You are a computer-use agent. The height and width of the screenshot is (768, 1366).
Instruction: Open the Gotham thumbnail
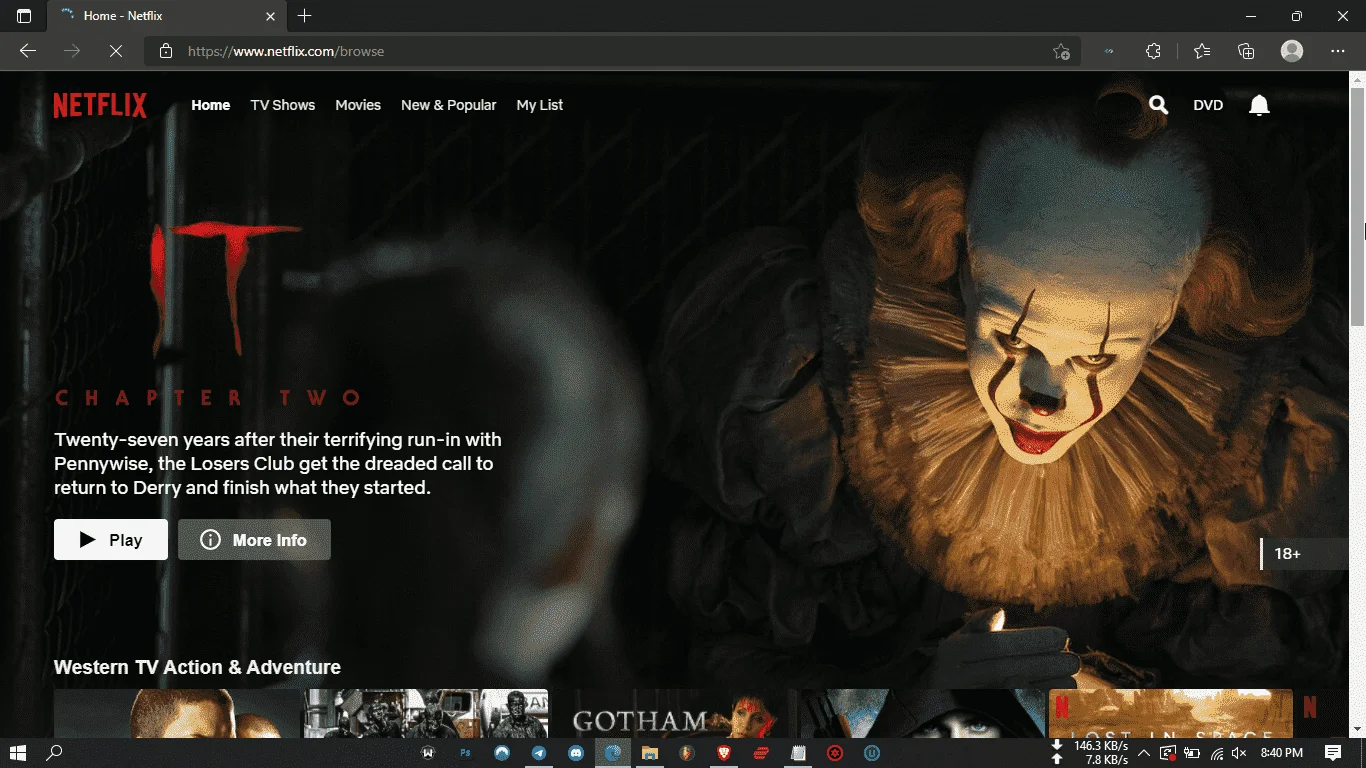[x=673, y=714]
